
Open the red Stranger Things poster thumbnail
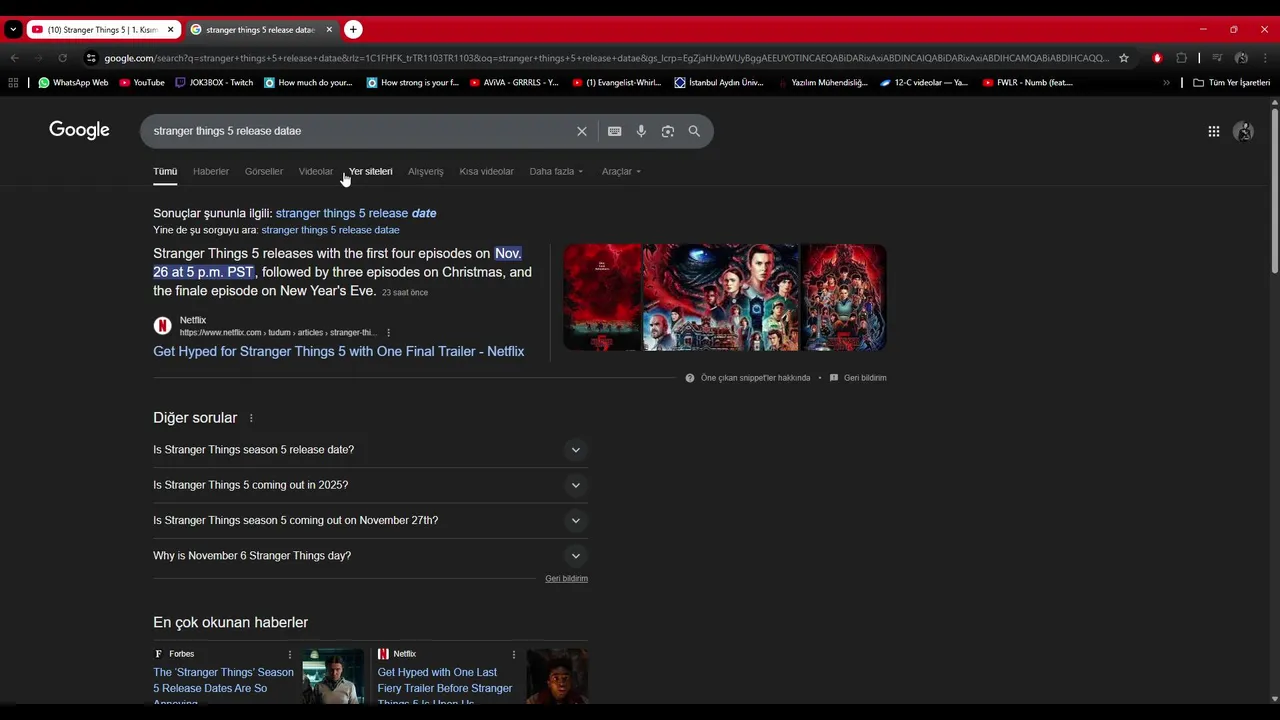(602, 297)
